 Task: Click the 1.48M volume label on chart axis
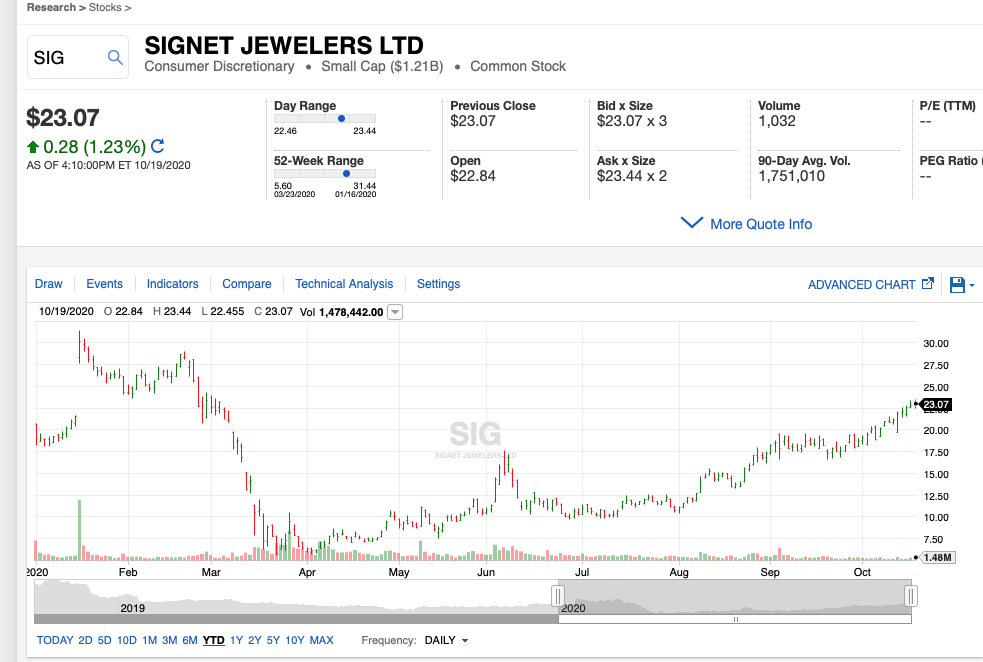tap(938, 557)
